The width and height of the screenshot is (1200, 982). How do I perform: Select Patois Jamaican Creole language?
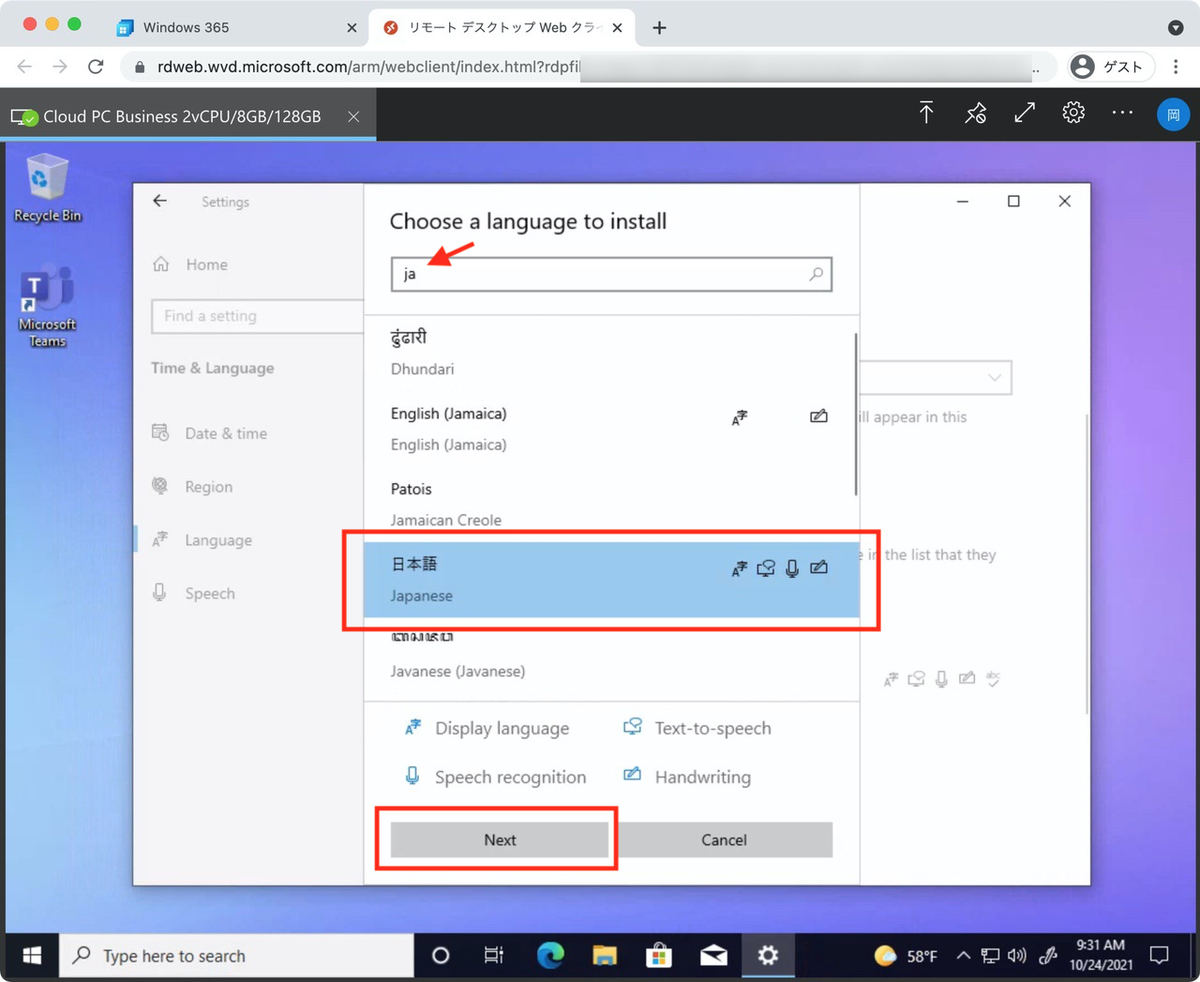[x=611, y=504]
